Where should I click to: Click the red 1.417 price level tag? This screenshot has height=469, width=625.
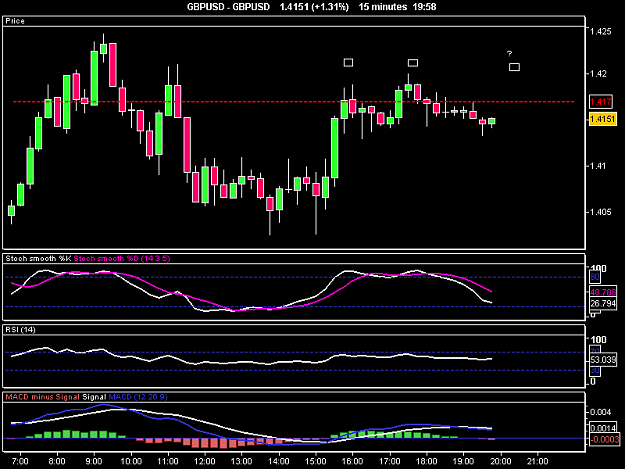(600, 102)
